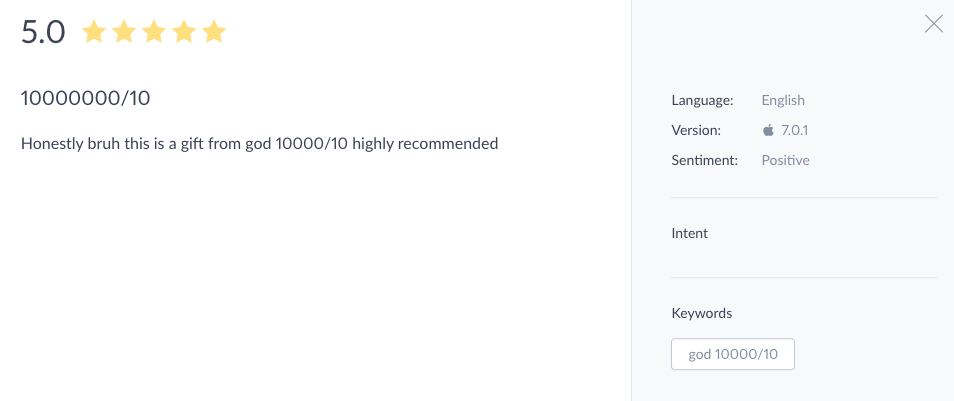Click the review title 10000000/10

(x=85, y=98)
